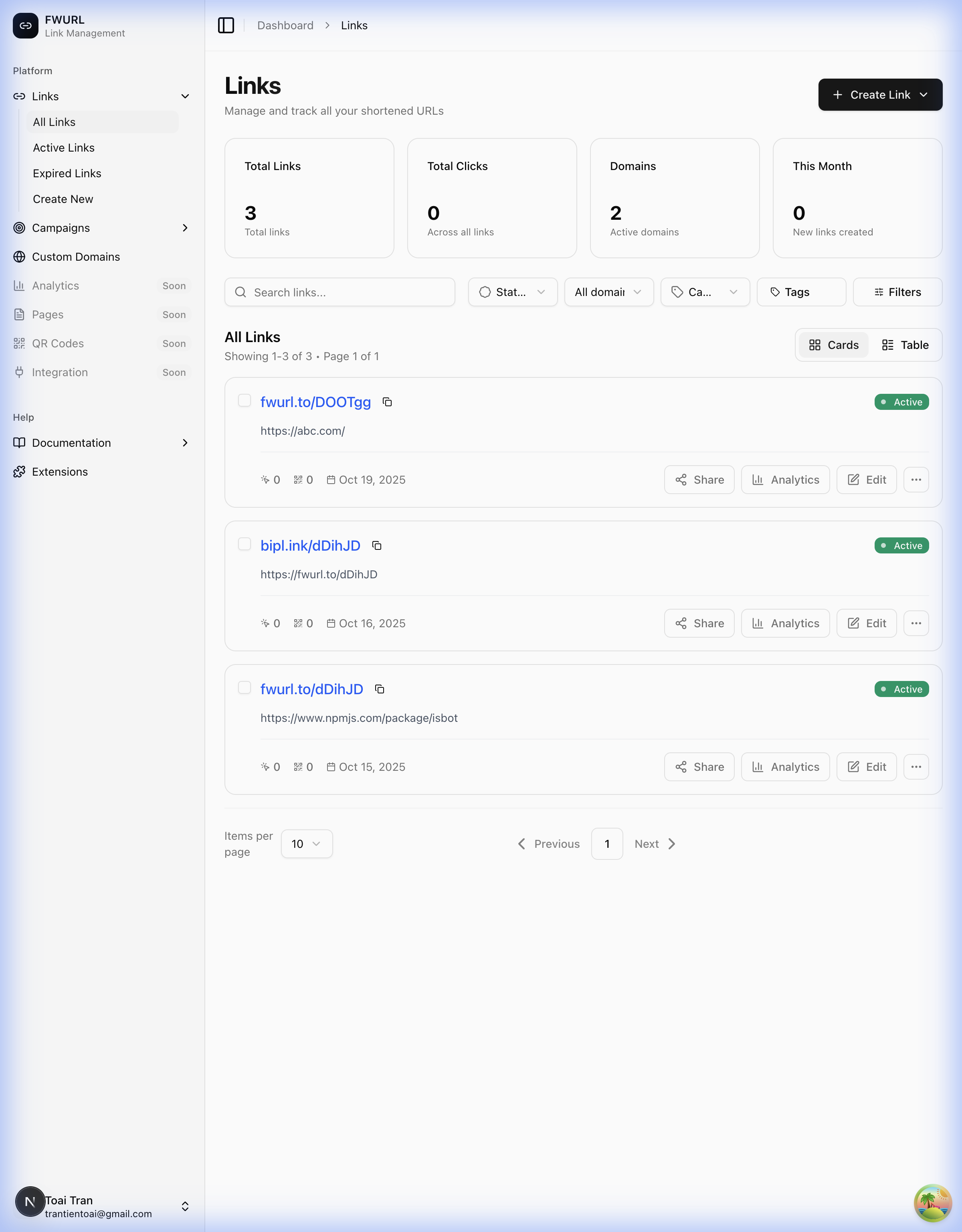Viewport: 962px width, 1232px height.
Task: Copy the bipl.ink/dDihJD short link
Action: coord(376,545)
